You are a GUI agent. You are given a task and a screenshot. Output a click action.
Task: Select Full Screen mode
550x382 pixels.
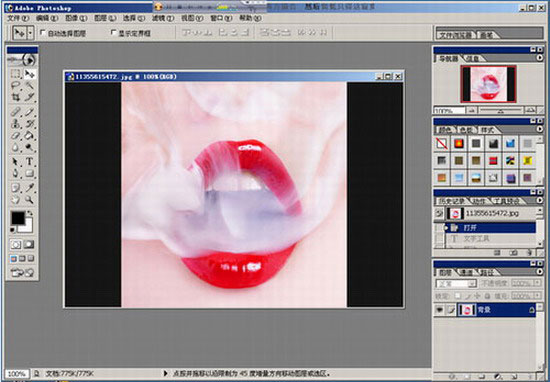coord(31,259)
